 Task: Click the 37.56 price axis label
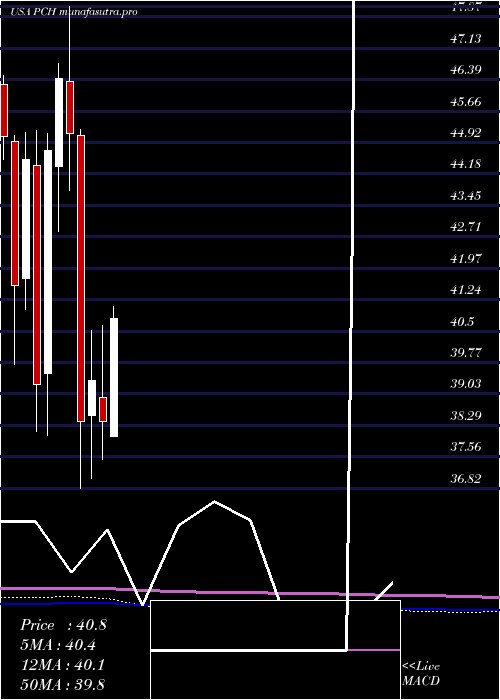pyautogui.click(x=466, y=447)
